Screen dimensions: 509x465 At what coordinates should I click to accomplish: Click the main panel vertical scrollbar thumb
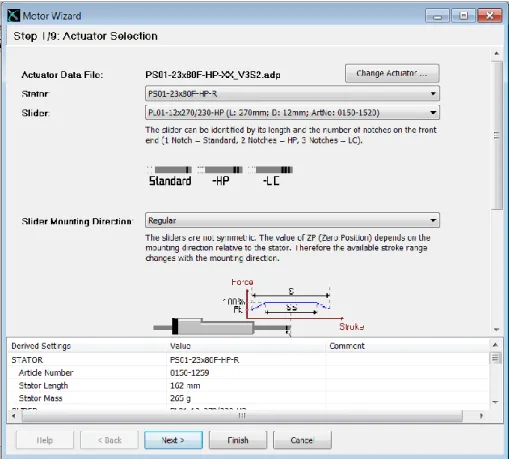497,135
